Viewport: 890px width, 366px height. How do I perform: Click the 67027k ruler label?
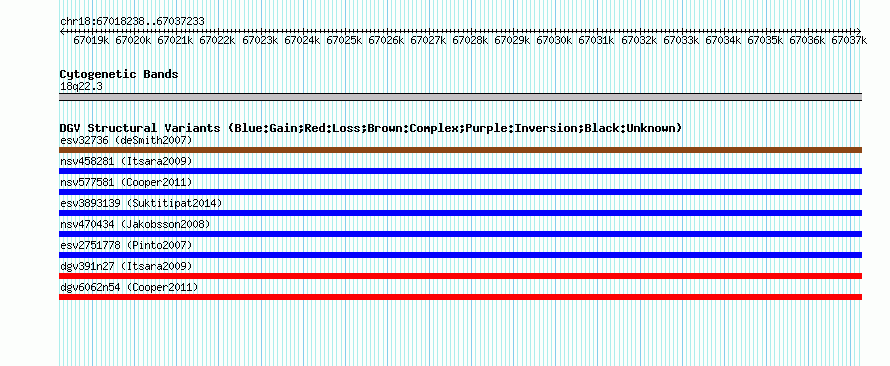point(428,40)
